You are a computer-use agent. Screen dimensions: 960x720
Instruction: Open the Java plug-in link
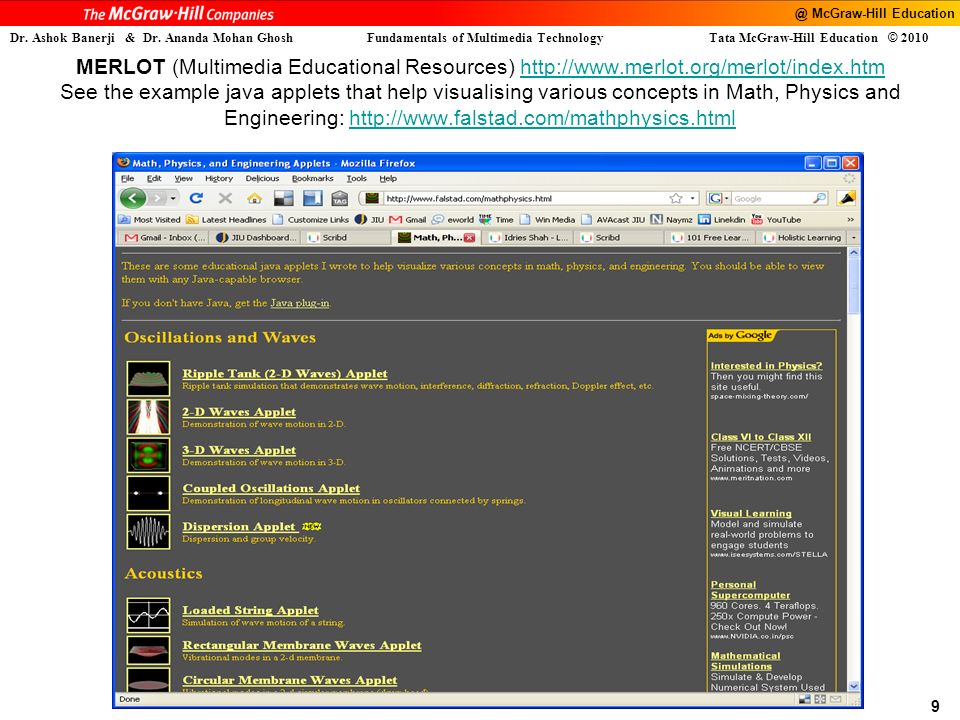[299, 303]
